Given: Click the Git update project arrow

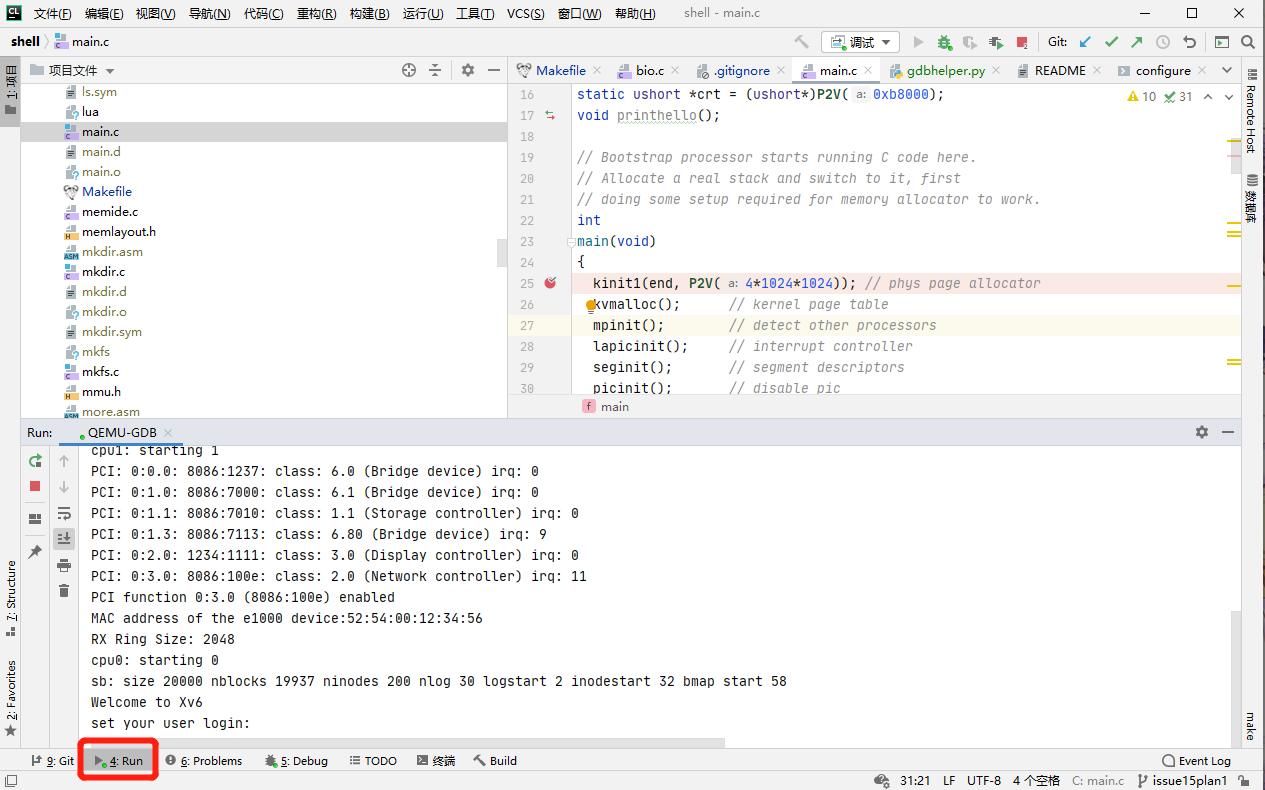Looking at the screenshot, I should [x=1085, y=42].
